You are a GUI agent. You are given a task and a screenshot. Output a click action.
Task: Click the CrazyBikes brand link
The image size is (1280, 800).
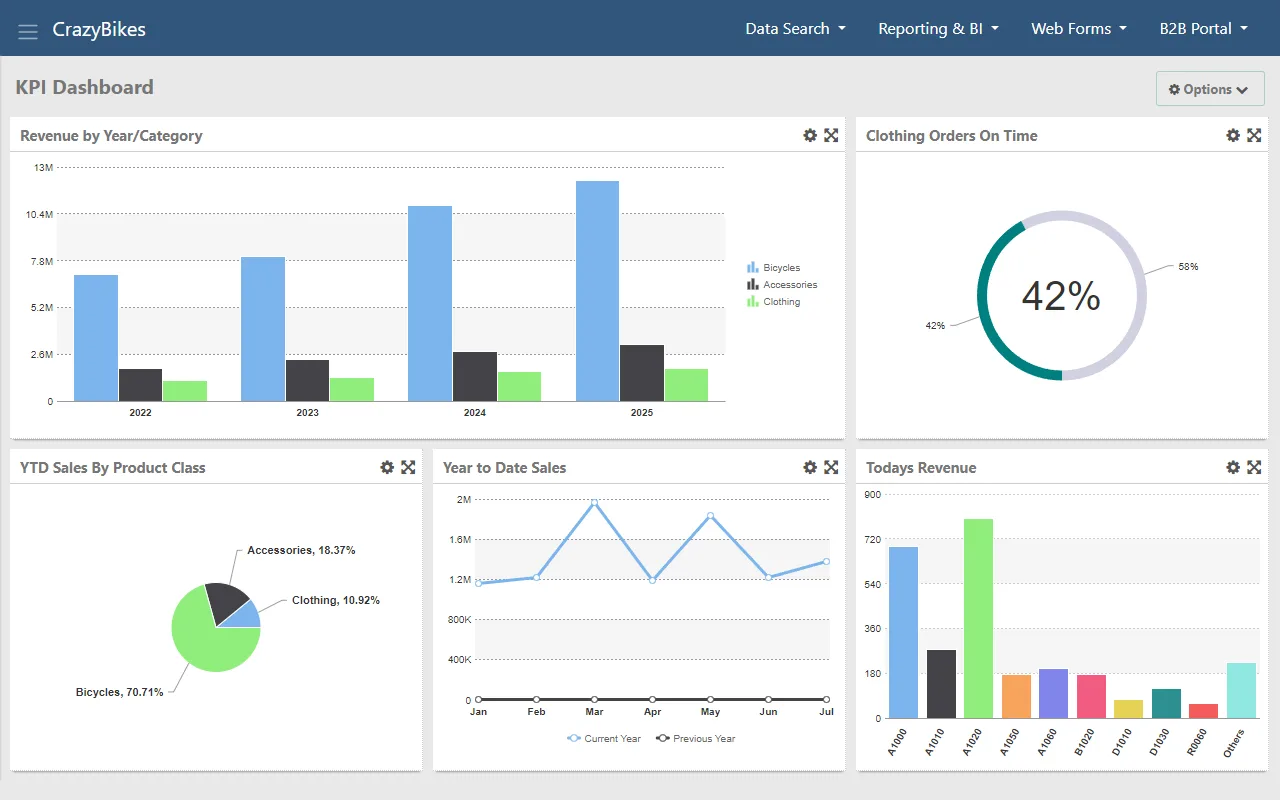(99, 29)
